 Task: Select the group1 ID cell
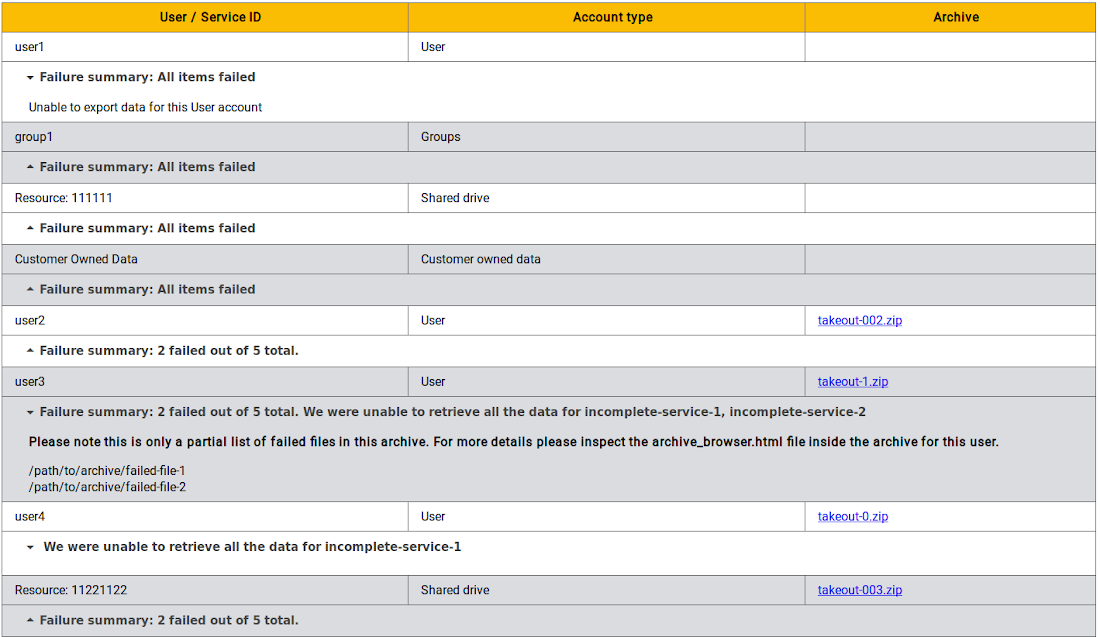pos(34,137)
